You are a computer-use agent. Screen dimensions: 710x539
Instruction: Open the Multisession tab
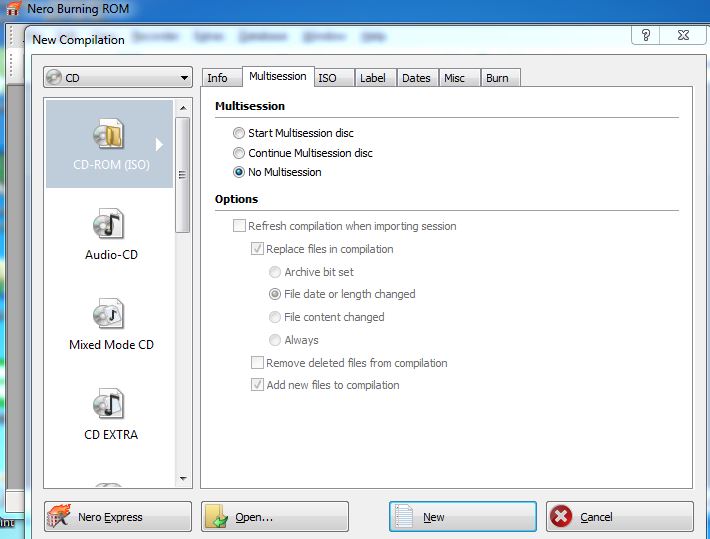pyautogui.click(x=278, y=77)
